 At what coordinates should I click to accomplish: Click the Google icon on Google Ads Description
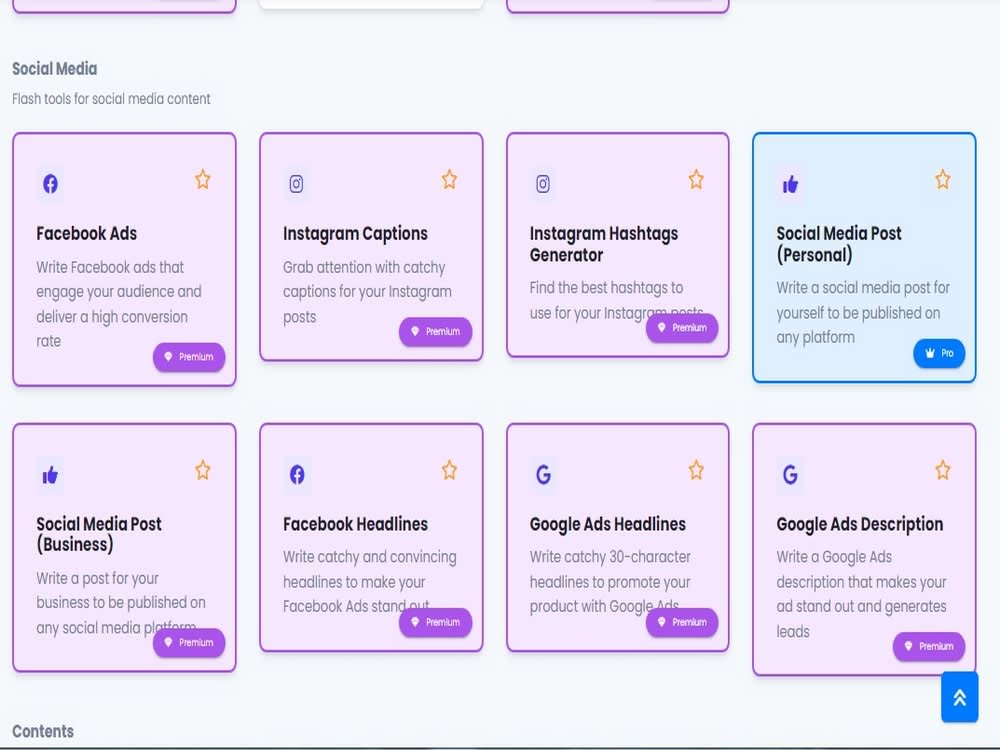[790, 474]
